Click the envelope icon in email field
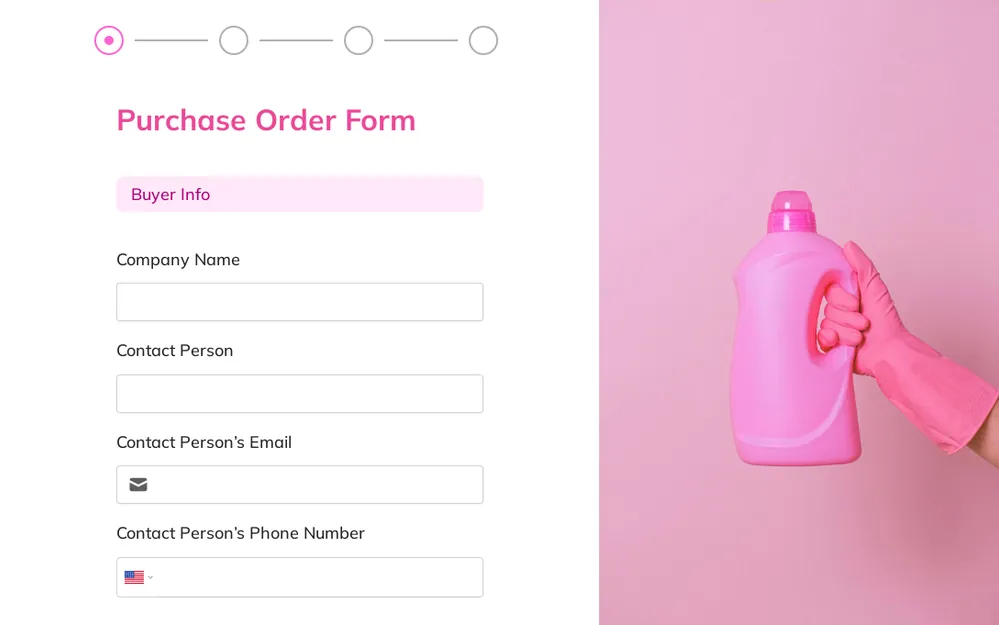This screenshot has width=999, height=625. [138, 485]
